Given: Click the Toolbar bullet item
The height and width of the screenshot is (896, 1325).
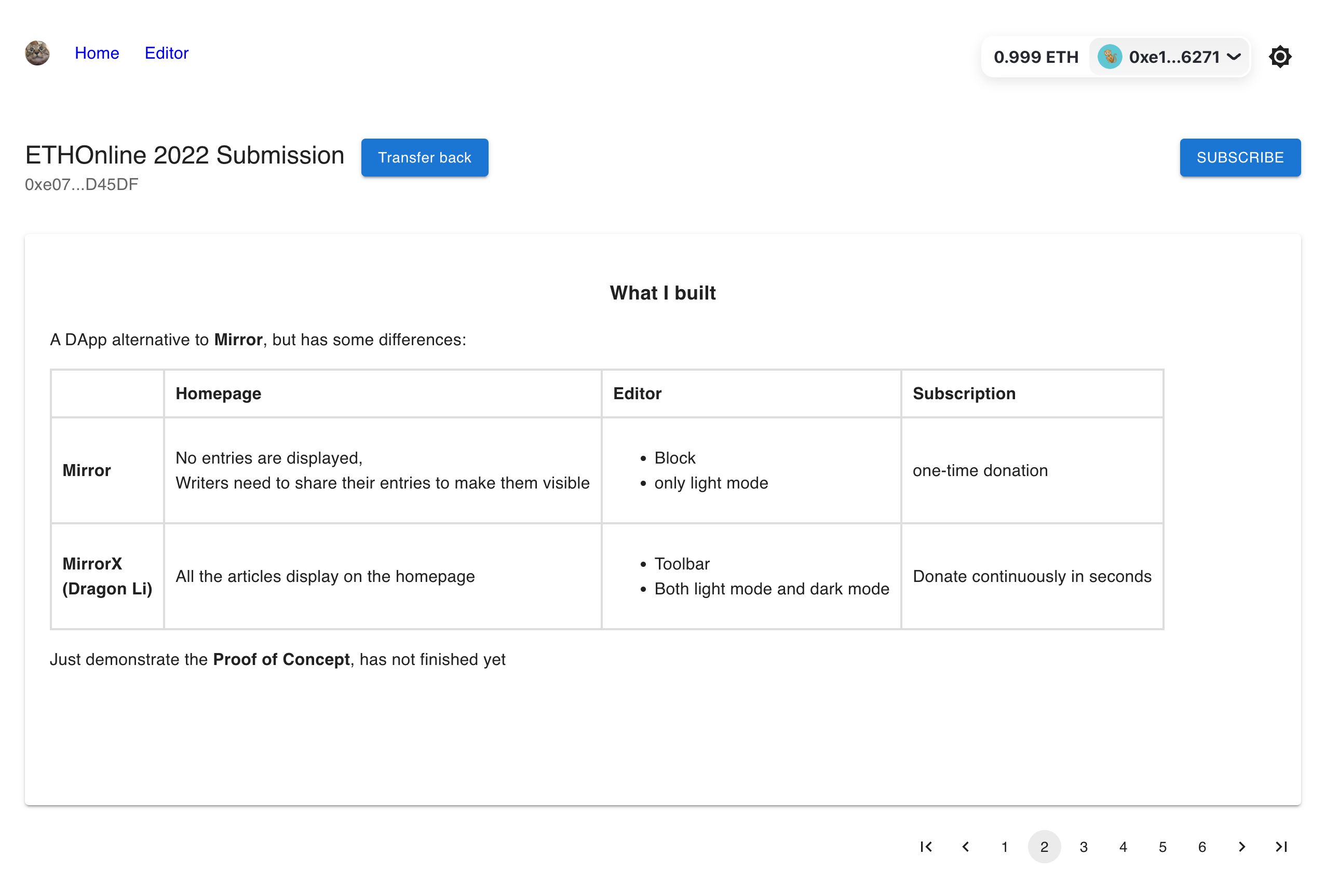Looking at the screenshot, I should coord(682,564).
